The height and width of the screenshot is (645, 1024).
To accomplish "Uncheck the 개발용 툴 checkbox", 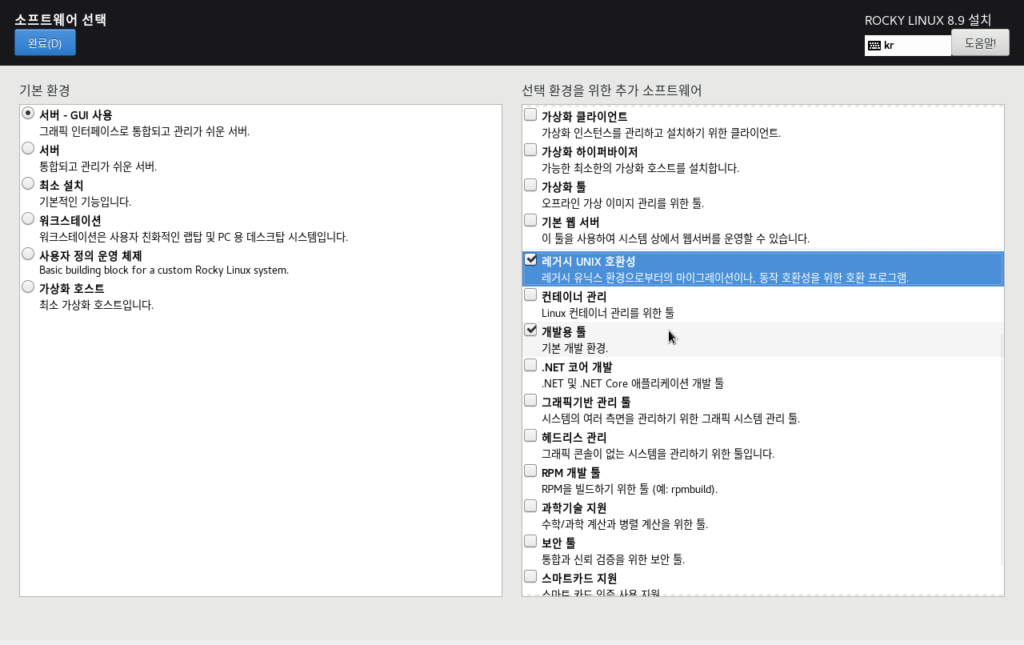I will [x=530, y=330].
